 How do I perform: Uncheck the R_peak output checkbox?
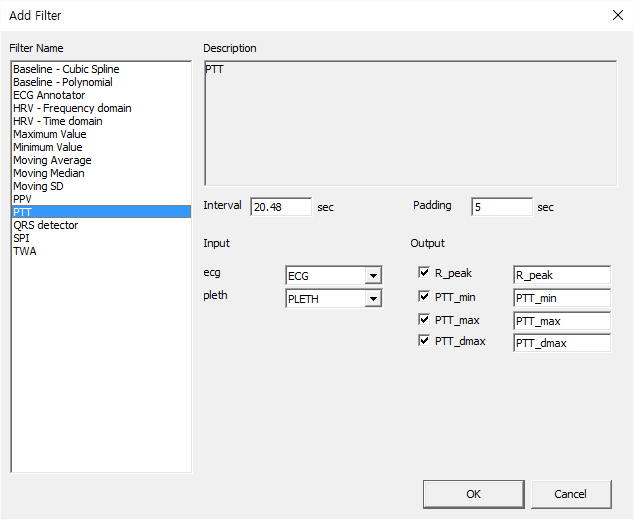pos(424,273)
